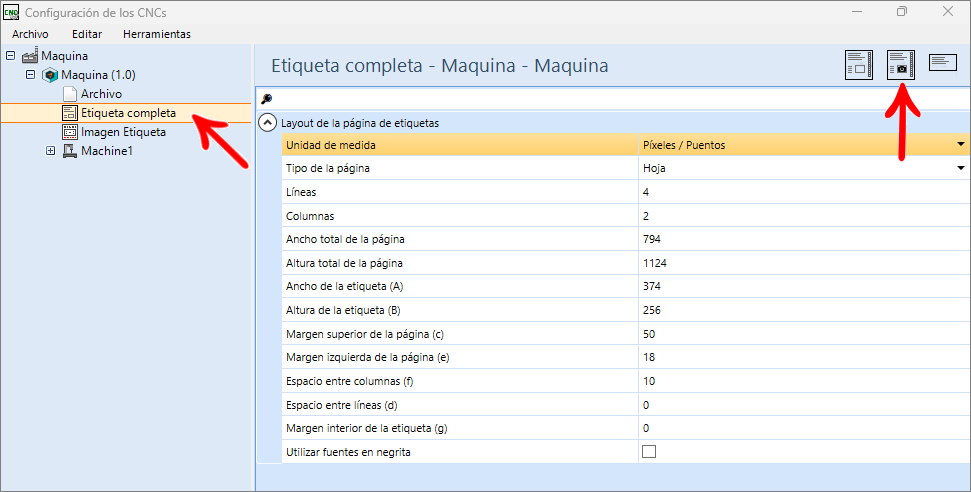Open the Tipo de la página dropdown

pos(961,168)
